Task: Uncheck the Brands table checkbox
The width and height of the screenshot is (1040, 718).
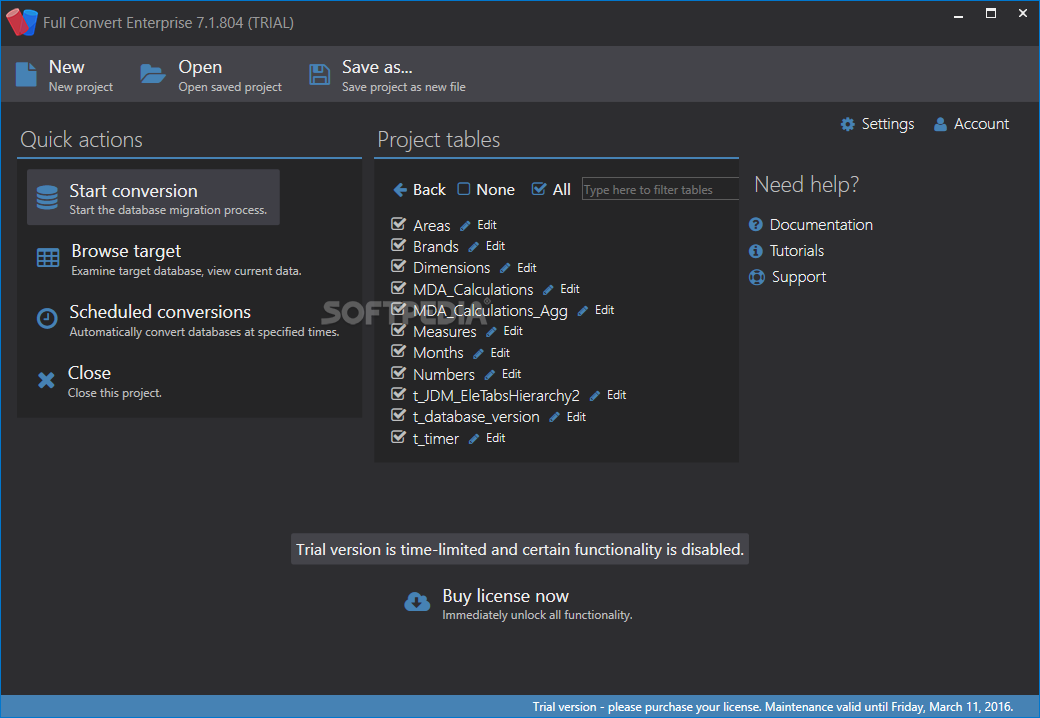Action: (398, 245)
